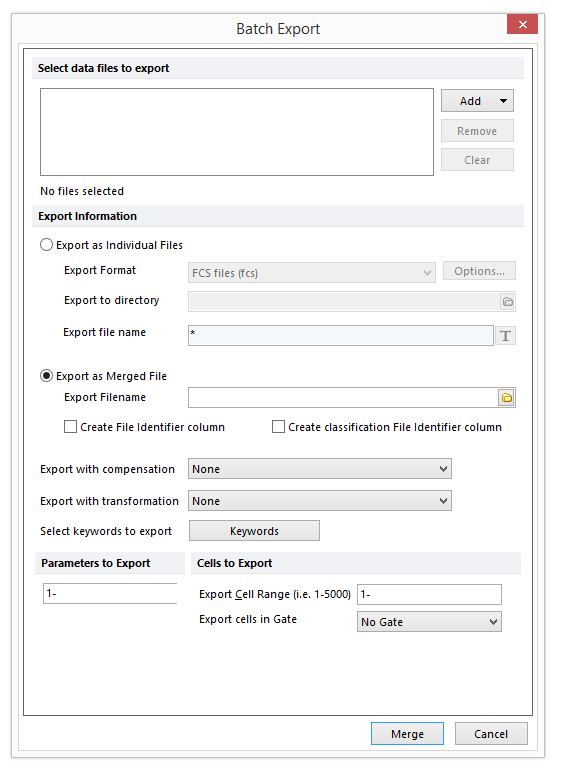This screenshot has height=773, width=561.
Task: Click the Export Cell Range input field
Action: [x=429, y=595]
